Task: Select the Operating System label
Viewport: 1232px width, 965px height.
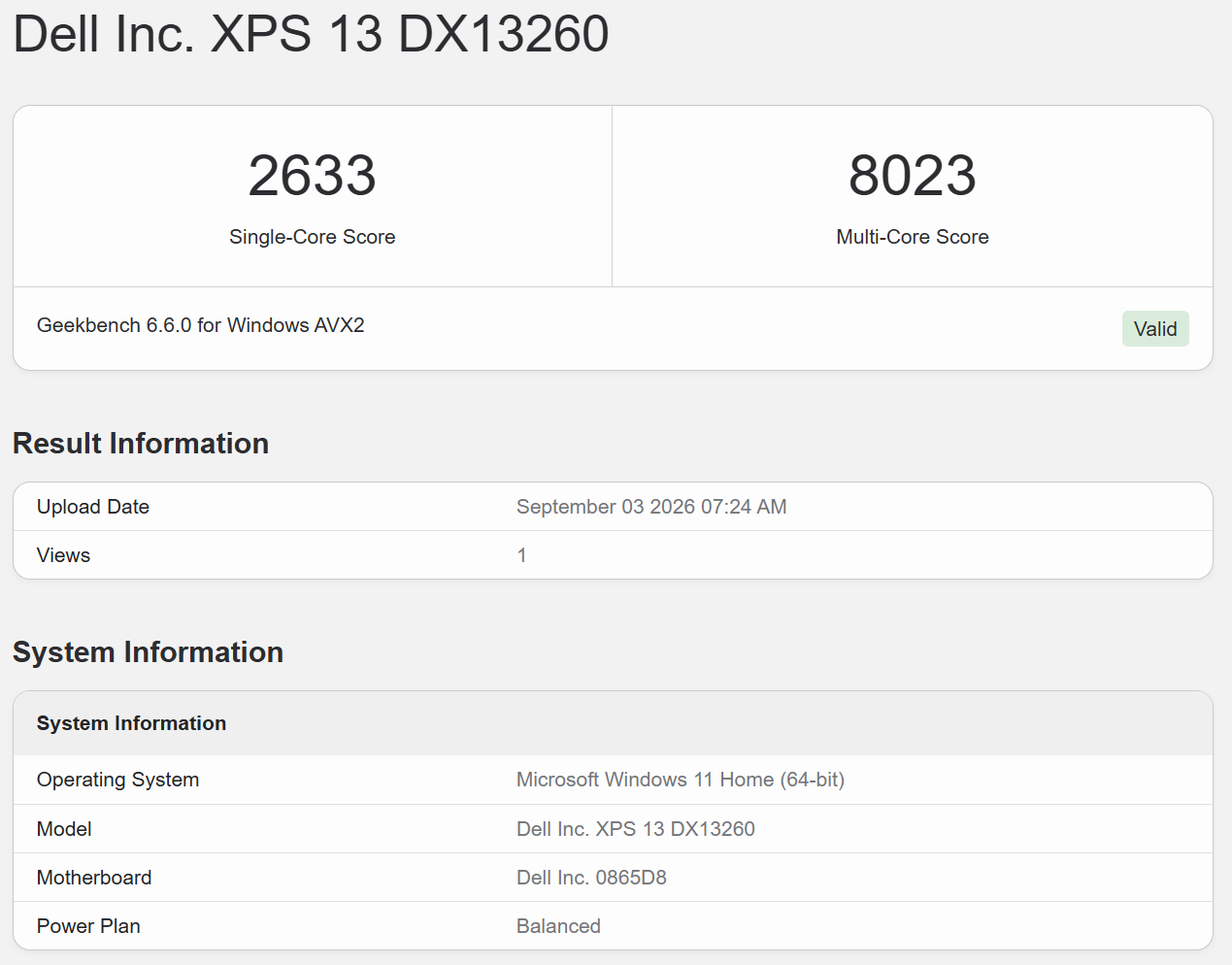Action: [117, 780]
